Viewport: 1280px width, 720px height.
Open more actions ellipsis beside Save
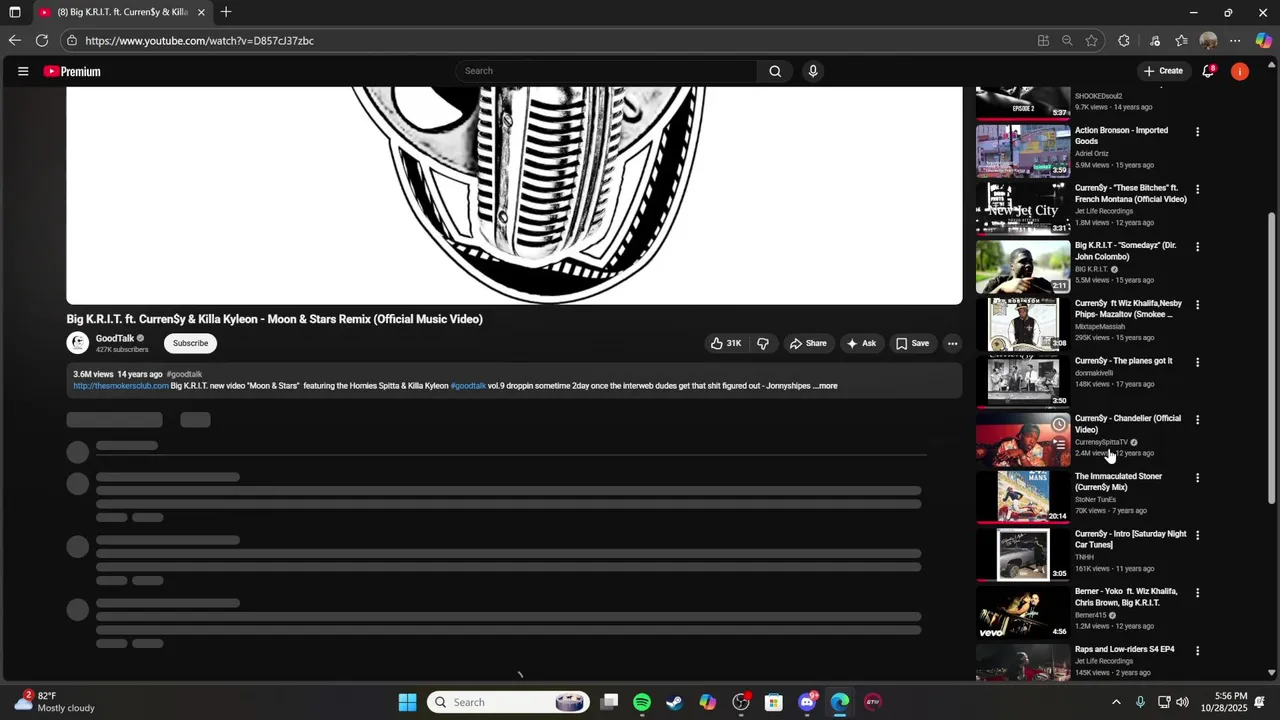click(x=953, y=343)
